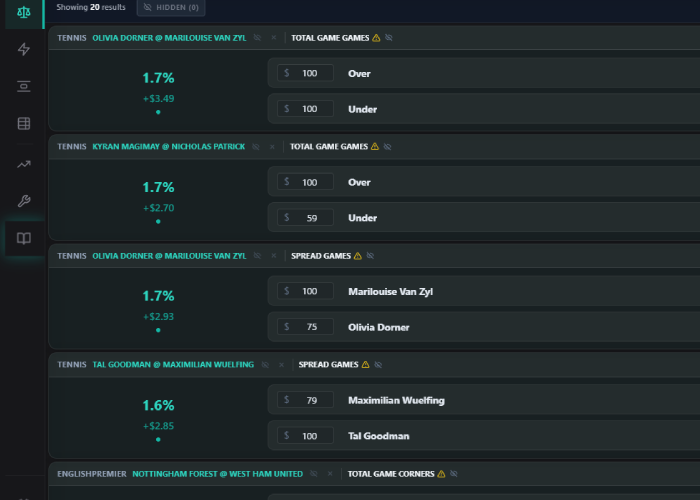Hide the Total Game Corners market

454,474
